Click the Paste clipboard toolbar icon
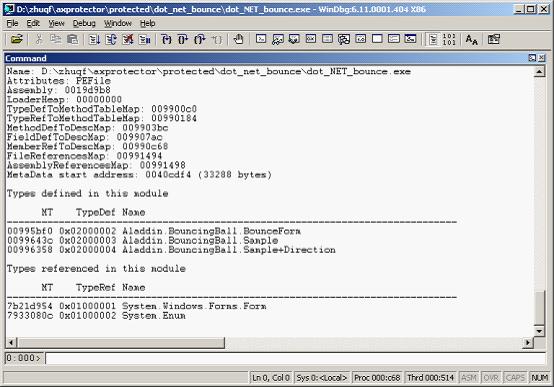The height and width of the screenshot is (387, 554). click(72, 39)
